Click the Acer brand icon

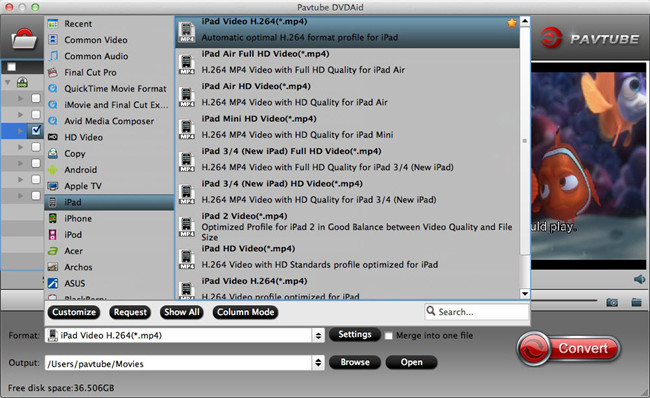[53, 251]
